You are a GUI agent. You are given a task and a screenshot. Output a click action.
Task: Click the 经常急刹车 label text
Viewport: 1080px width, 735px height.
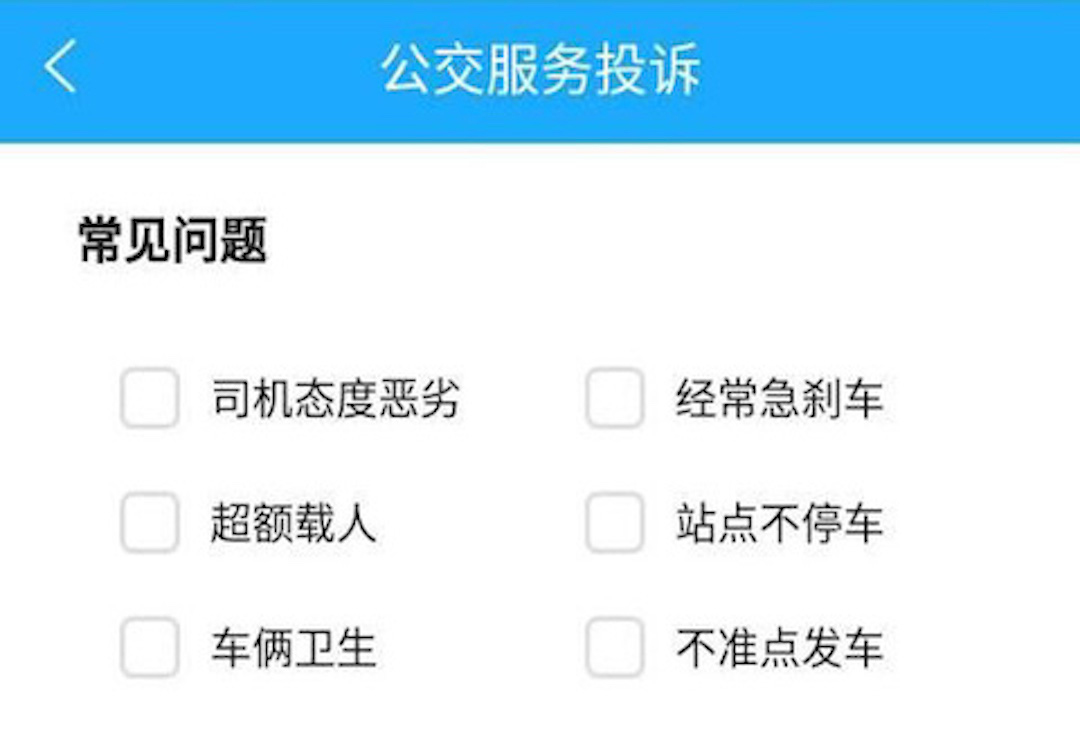point(779,399)
